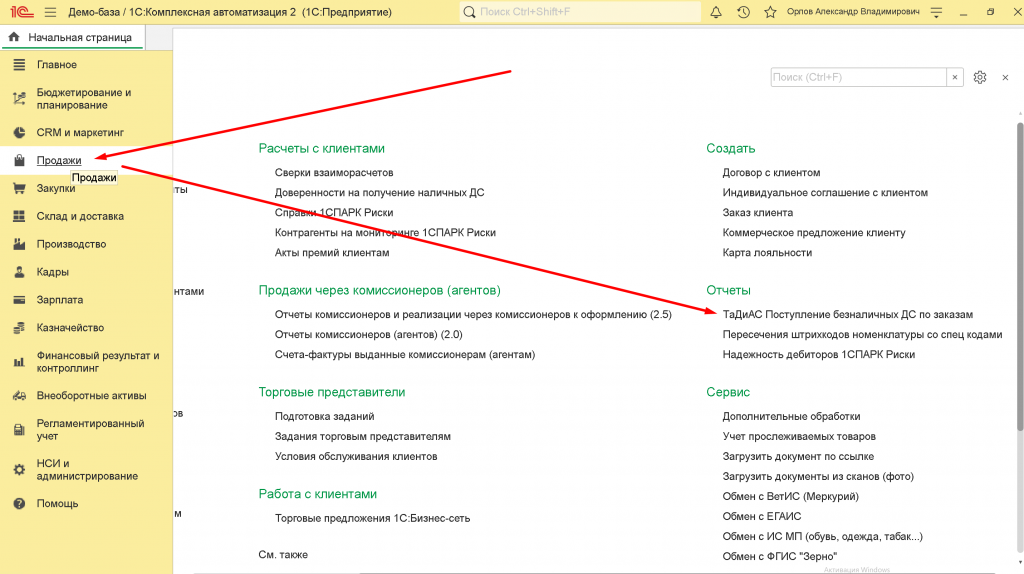Open Акты премий клиентам
The image size is (1024, 574).
332,253
